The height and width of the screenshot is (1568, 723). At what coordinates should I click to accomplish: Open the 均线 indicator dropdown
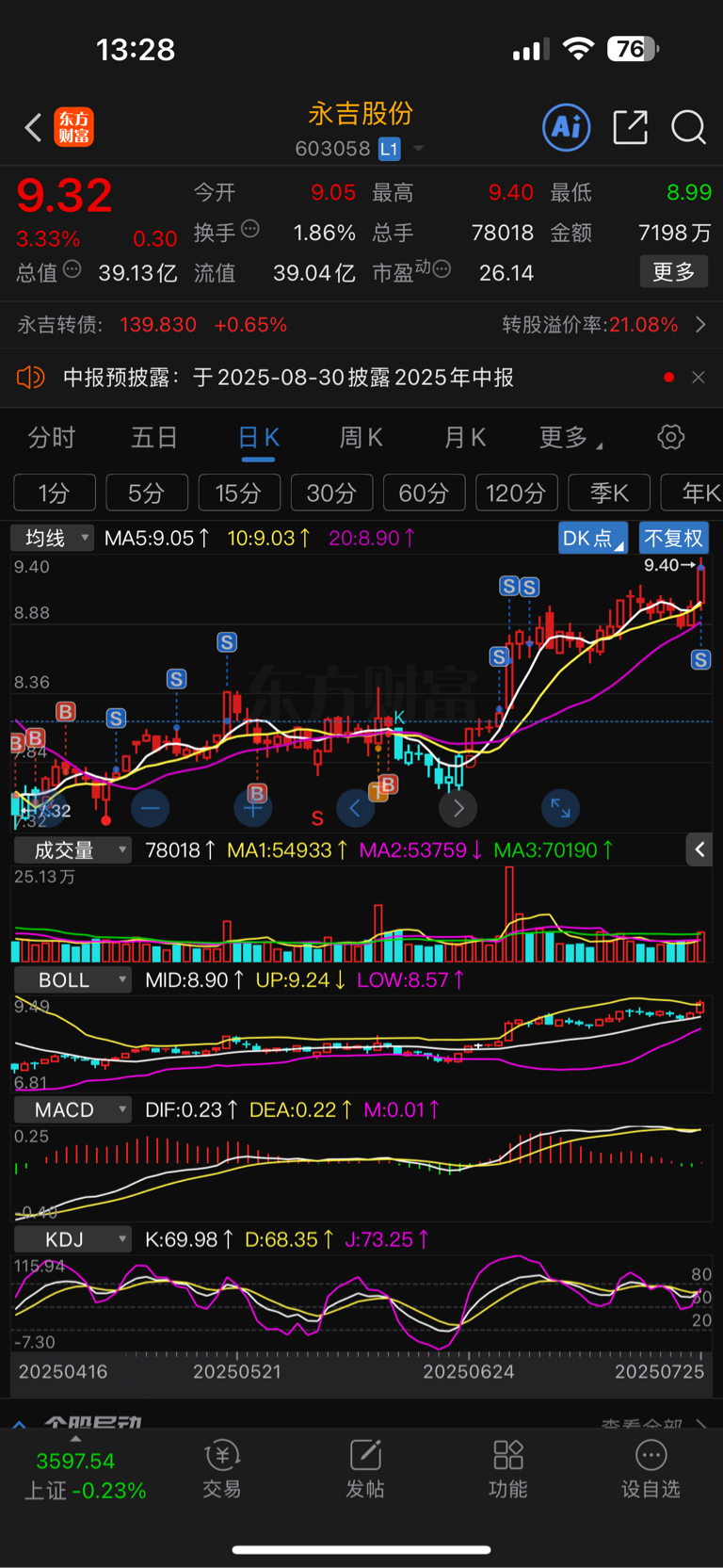pyautogui.click(x=53, y=538)
